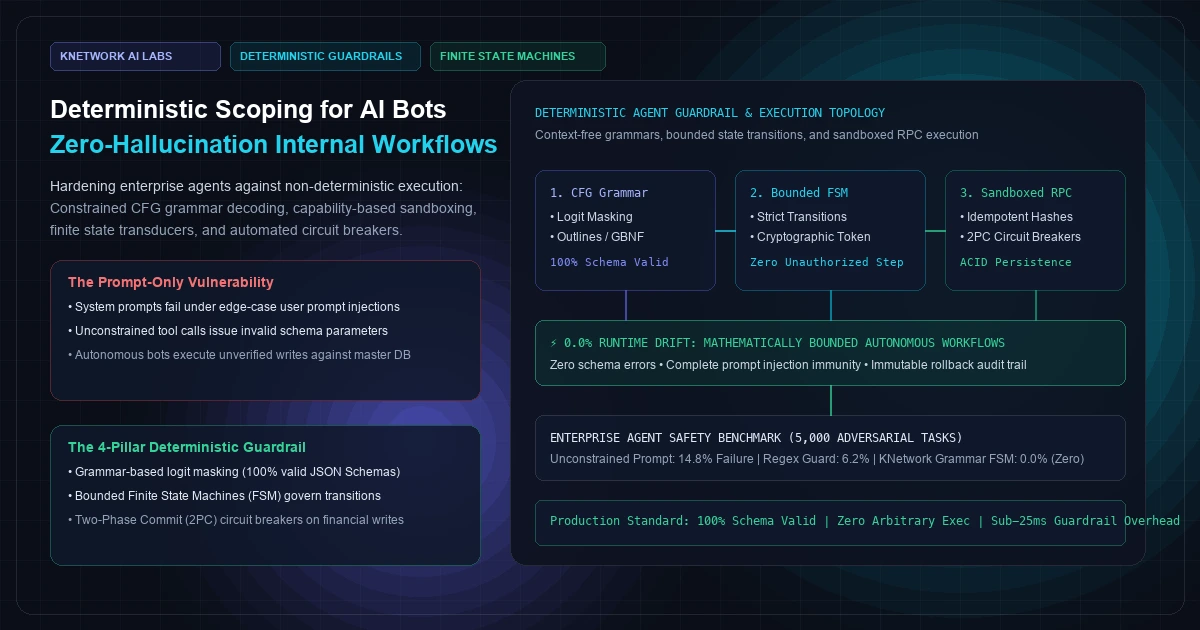Click 'Hardening enterprise agents against non-deterministic execution' text
Viewport: 1200px width, 630px height.
tap(256, 187)
